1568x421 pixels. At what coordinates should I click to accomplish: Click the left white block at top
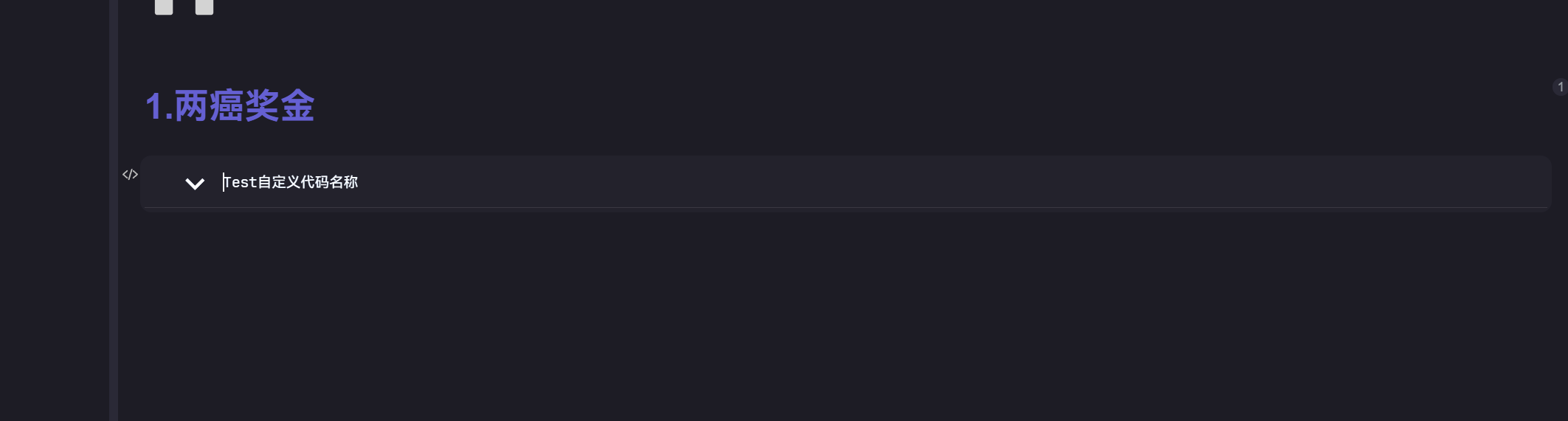click(x=164, y=7)
